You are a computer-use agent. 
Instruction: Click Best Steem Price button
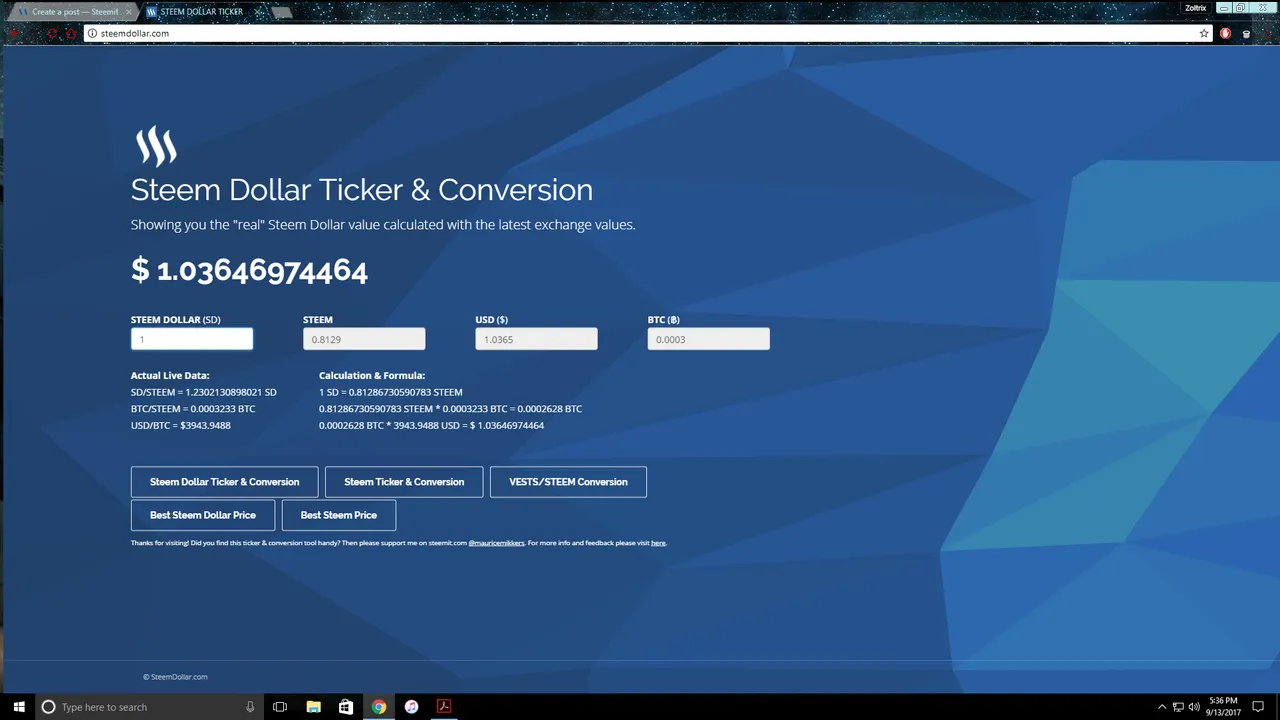tap(339, 515)
